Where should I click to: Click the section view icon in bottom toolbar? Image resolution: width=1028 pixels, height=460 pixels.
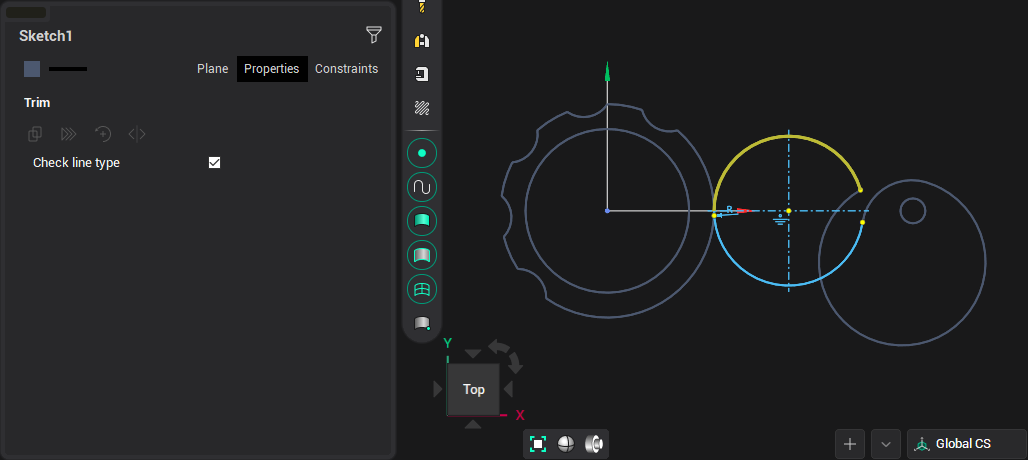(594, 444)
